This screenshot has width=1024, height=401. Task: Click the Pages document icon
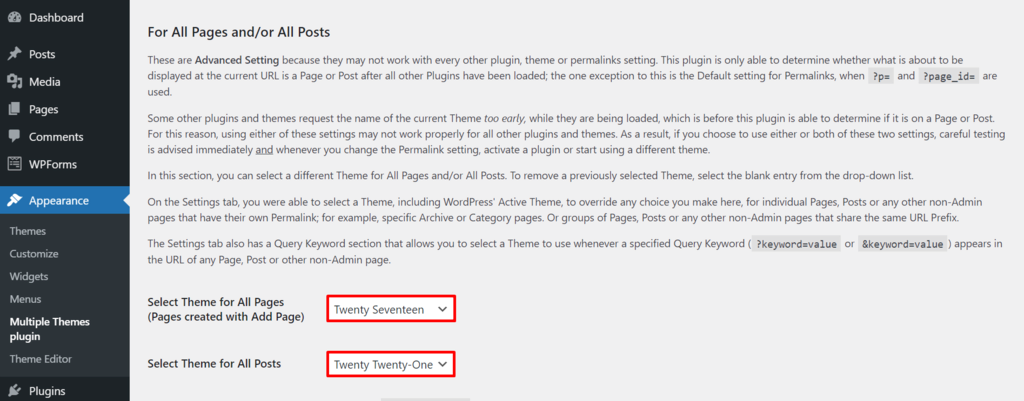pyautogui.click(x=14, y=109)
